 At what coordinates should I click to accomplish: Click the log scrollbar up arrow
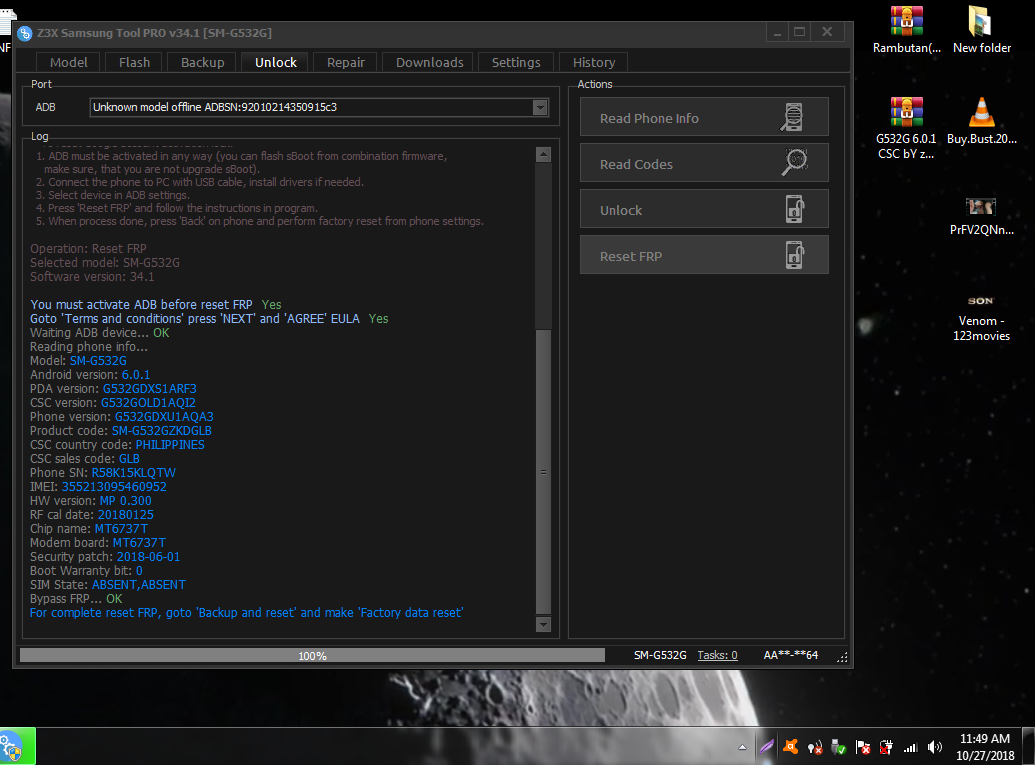pyautogui.click(x=543, y=154)
